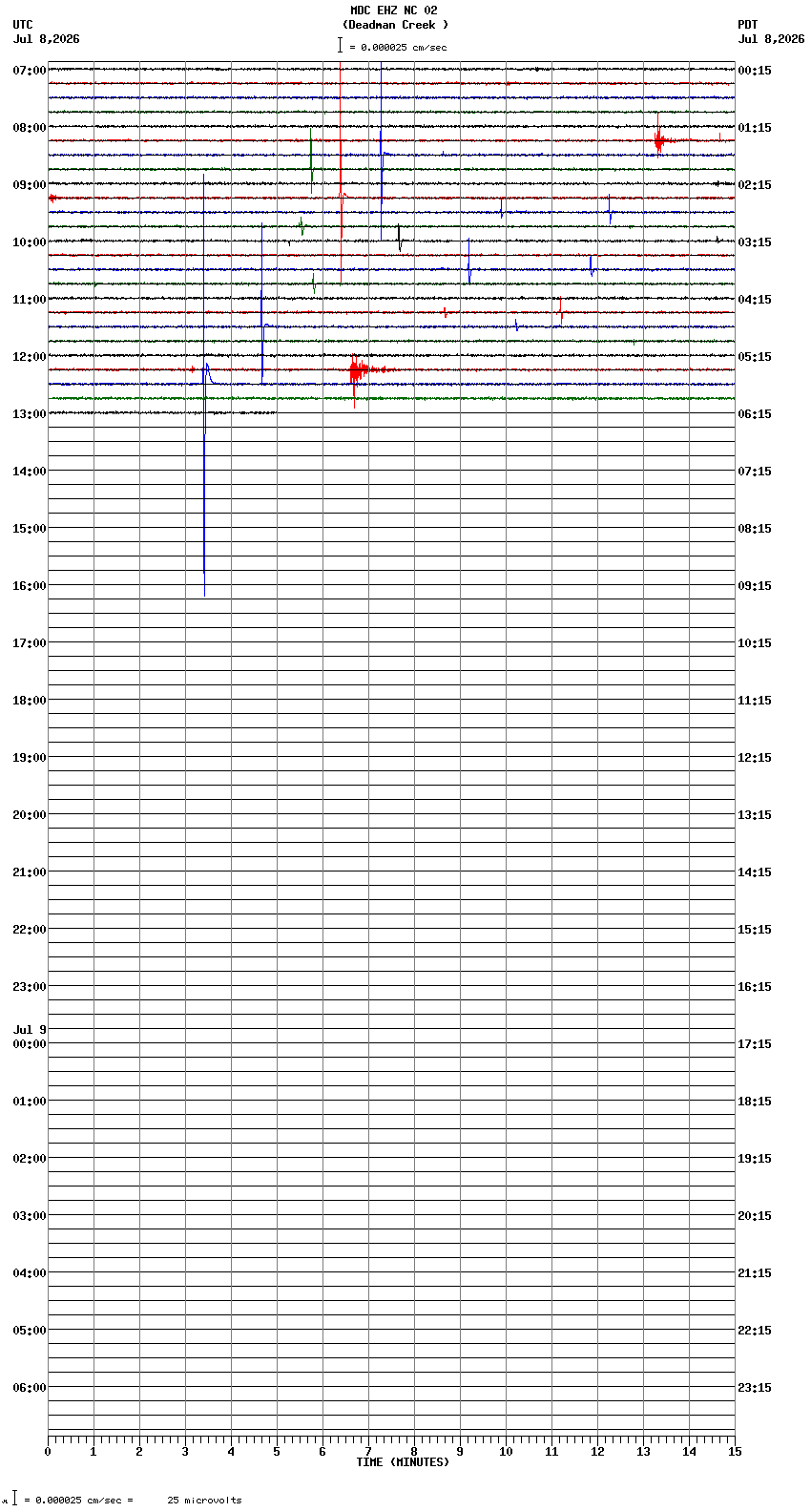This screenshot has width=811, height=1512.
Task: Click the '11:00' UTC time label
Action: coord(30,300)
